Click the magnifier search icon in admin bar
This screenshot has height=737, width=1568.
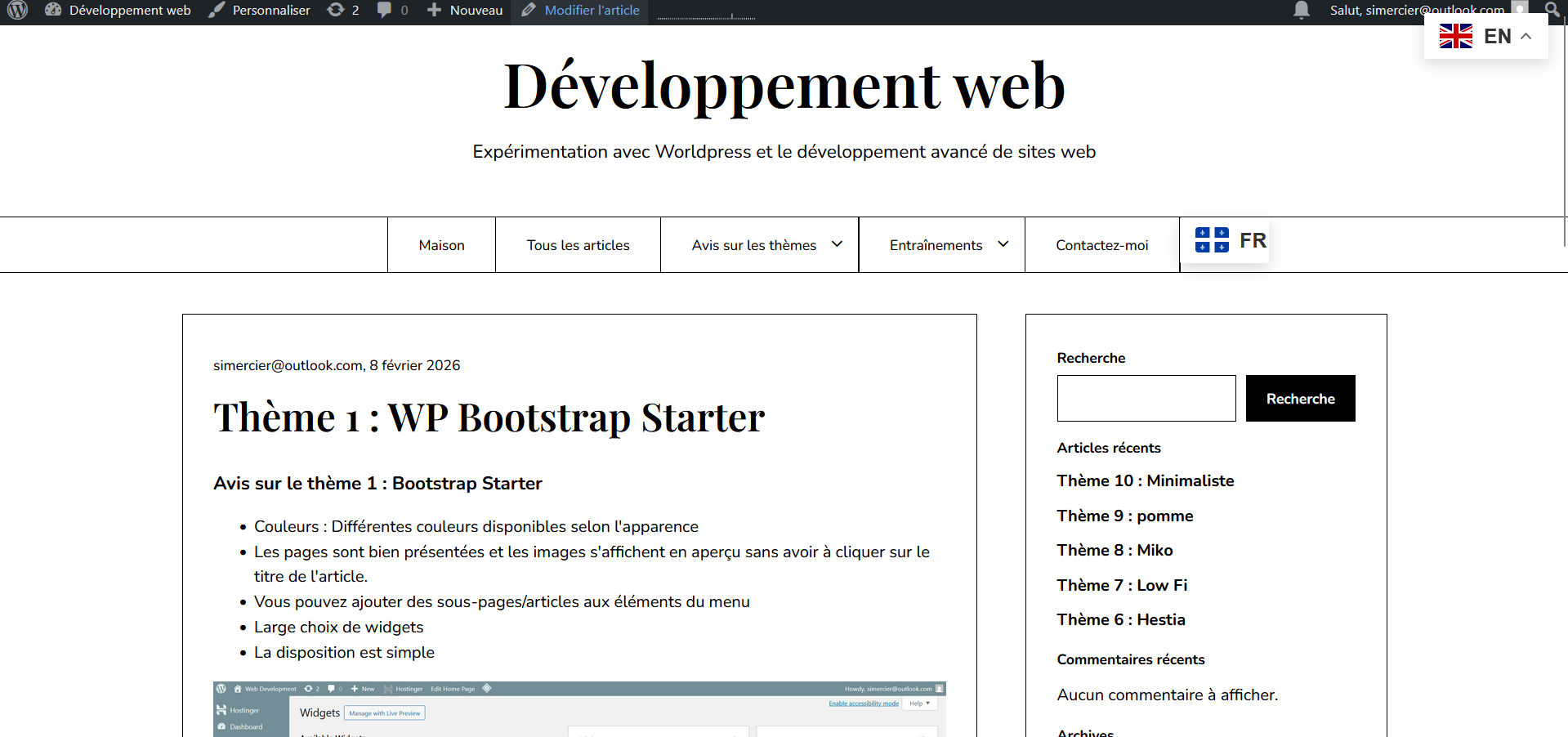(1552, 11)
